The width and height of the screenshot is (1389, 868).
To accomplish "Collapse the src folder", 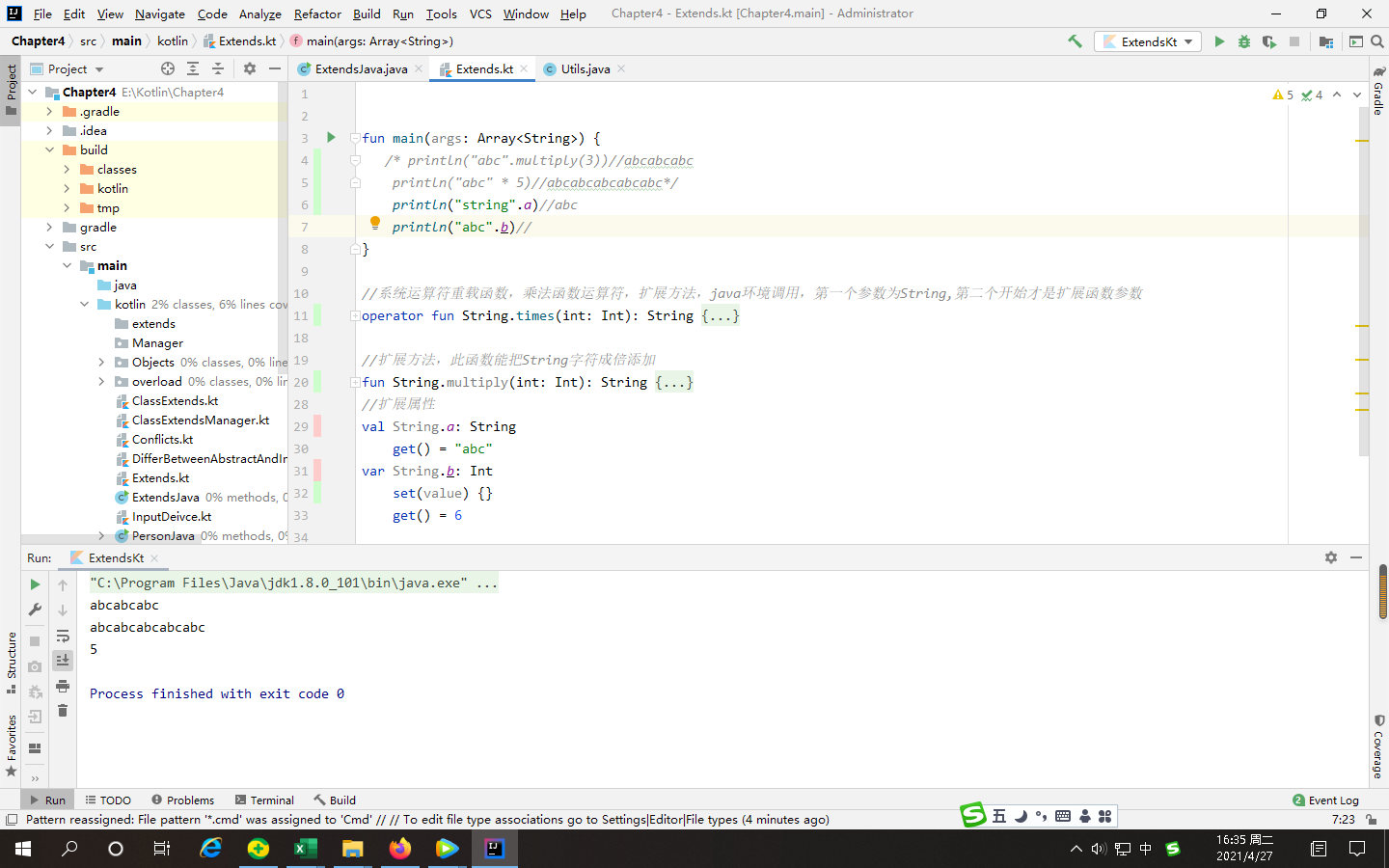I will pyautogui.click(x=49, y=246).
